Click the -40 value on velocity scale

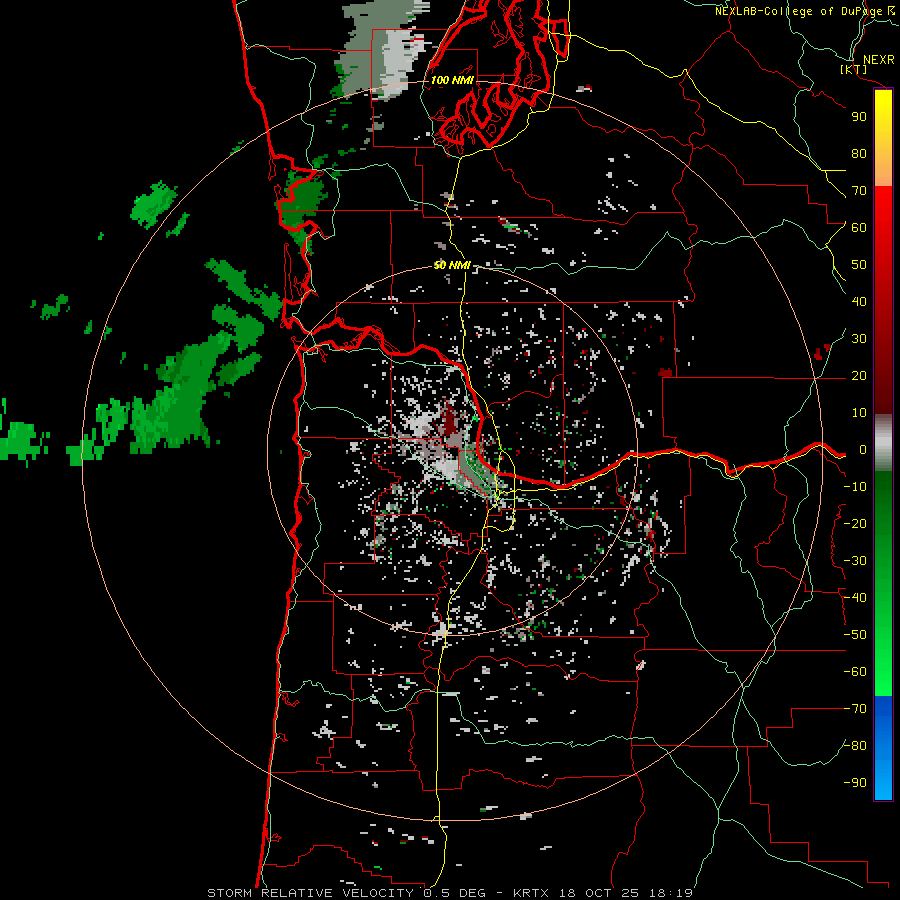(x=855, y=598)
